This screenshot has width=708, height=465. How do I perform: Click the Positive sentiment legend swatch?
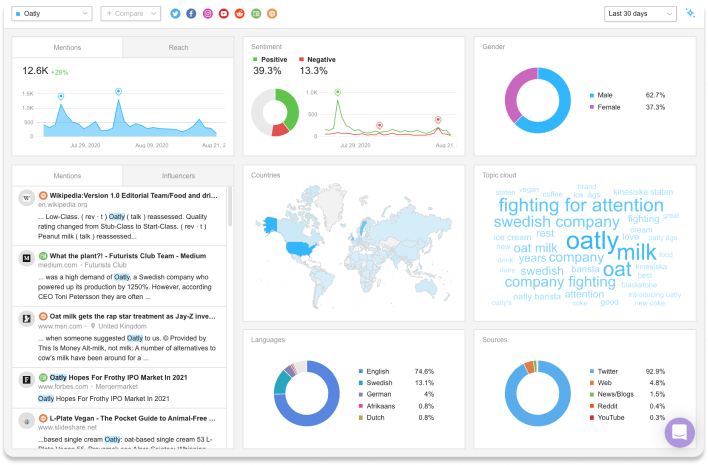255,59
